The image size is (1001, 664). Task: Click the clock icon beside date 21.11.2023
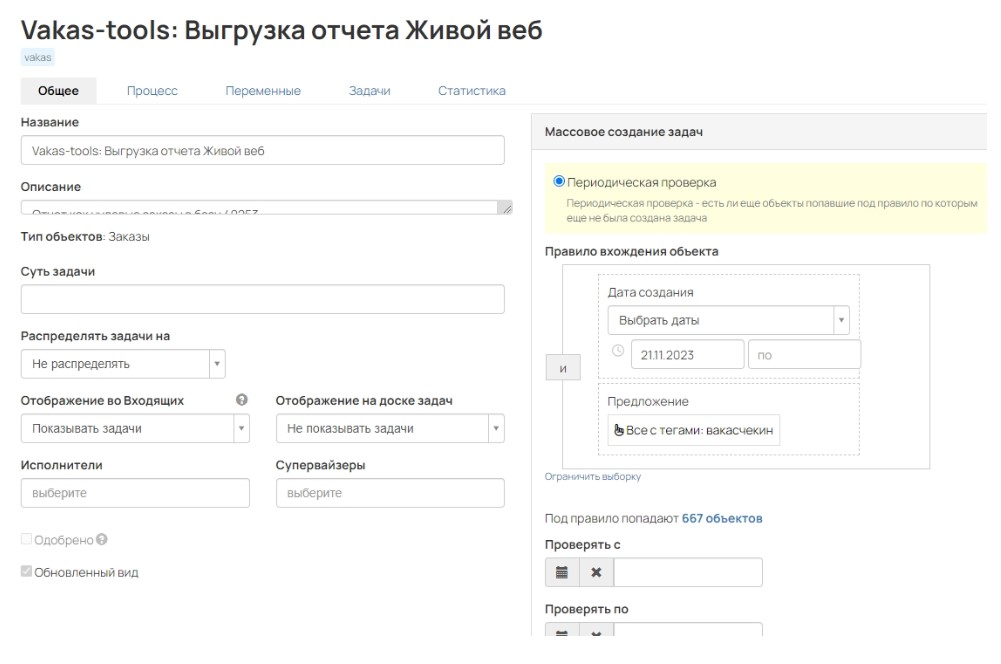pyautogui.click(x=617, y=352)
